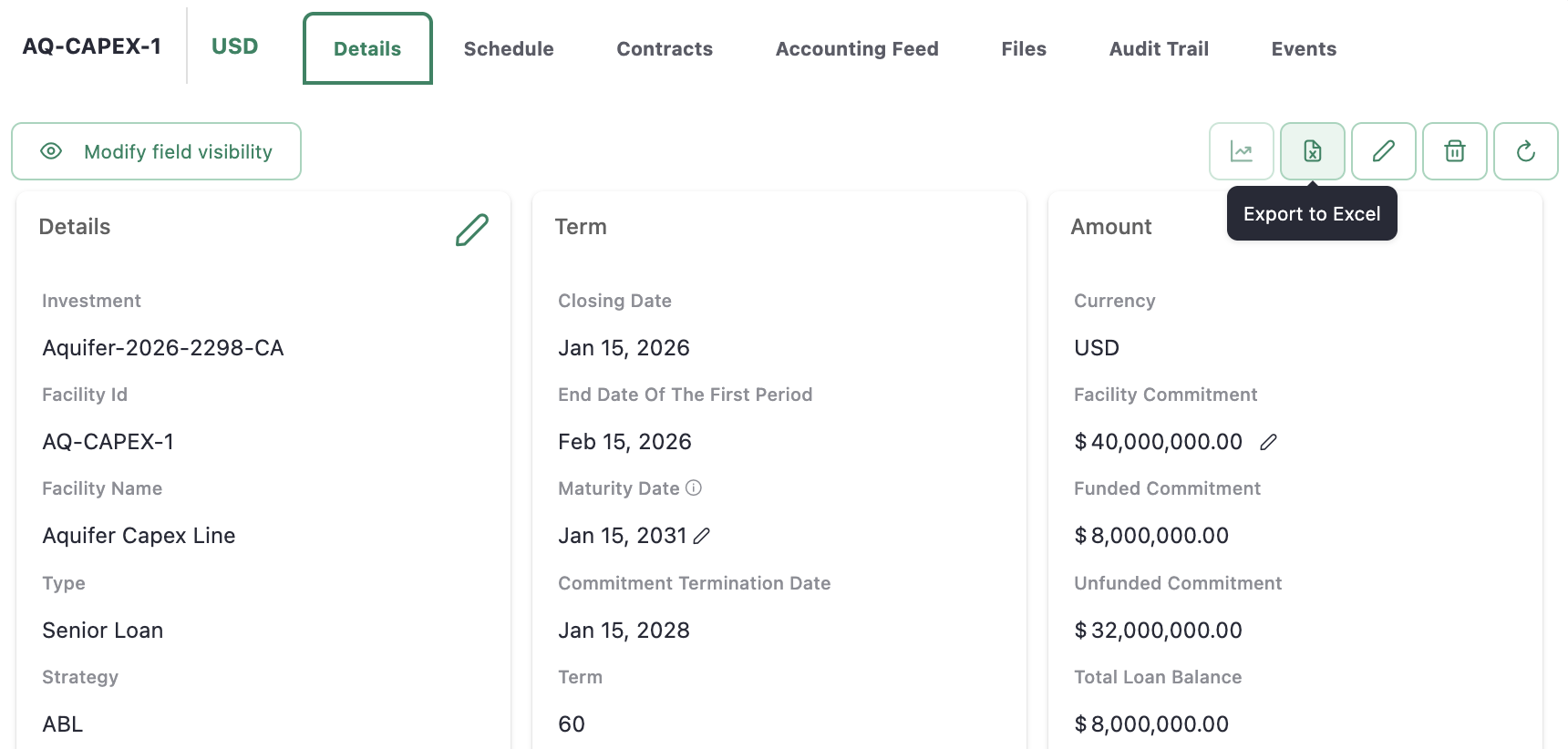The image size is (1568, 749).
Task: Click the Facility Name label
Action: tap(102, 488)
